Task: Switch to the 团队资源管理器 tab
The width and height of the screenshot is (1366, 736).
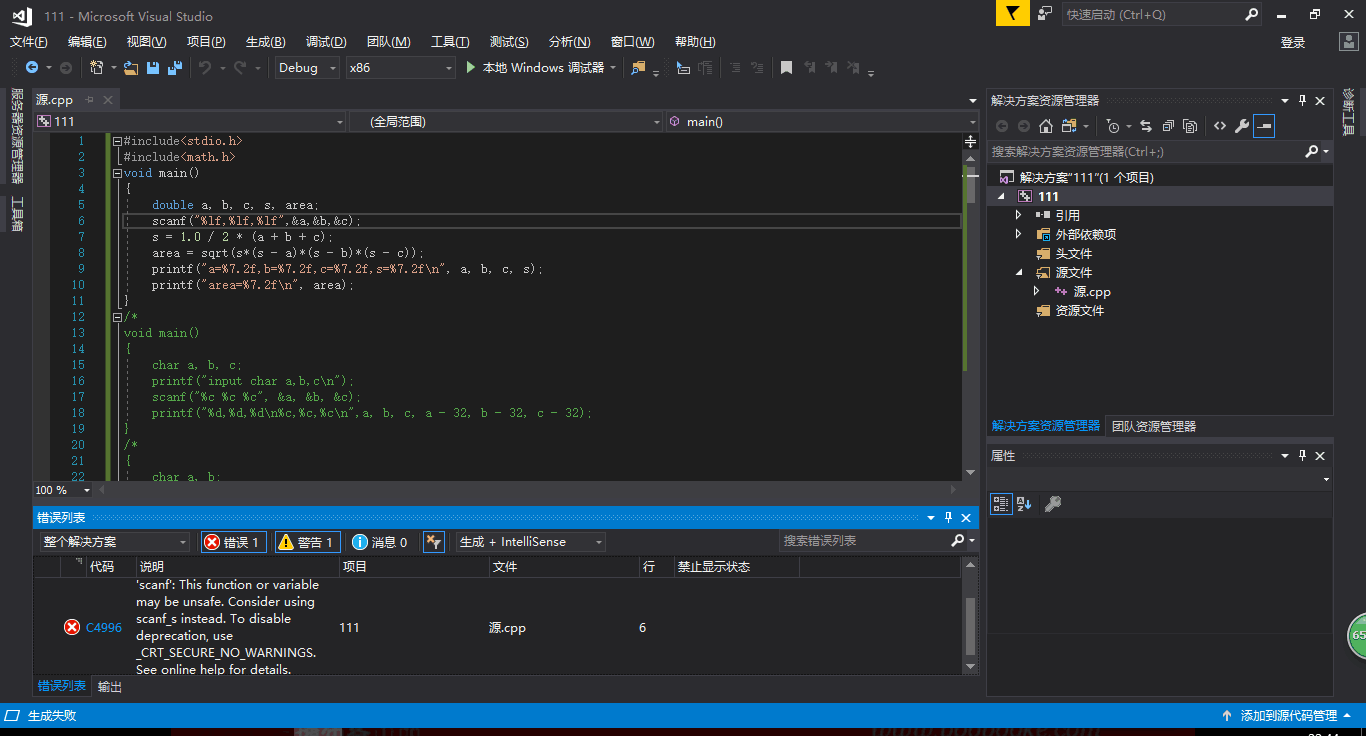Action: (x=1154, y=426)
